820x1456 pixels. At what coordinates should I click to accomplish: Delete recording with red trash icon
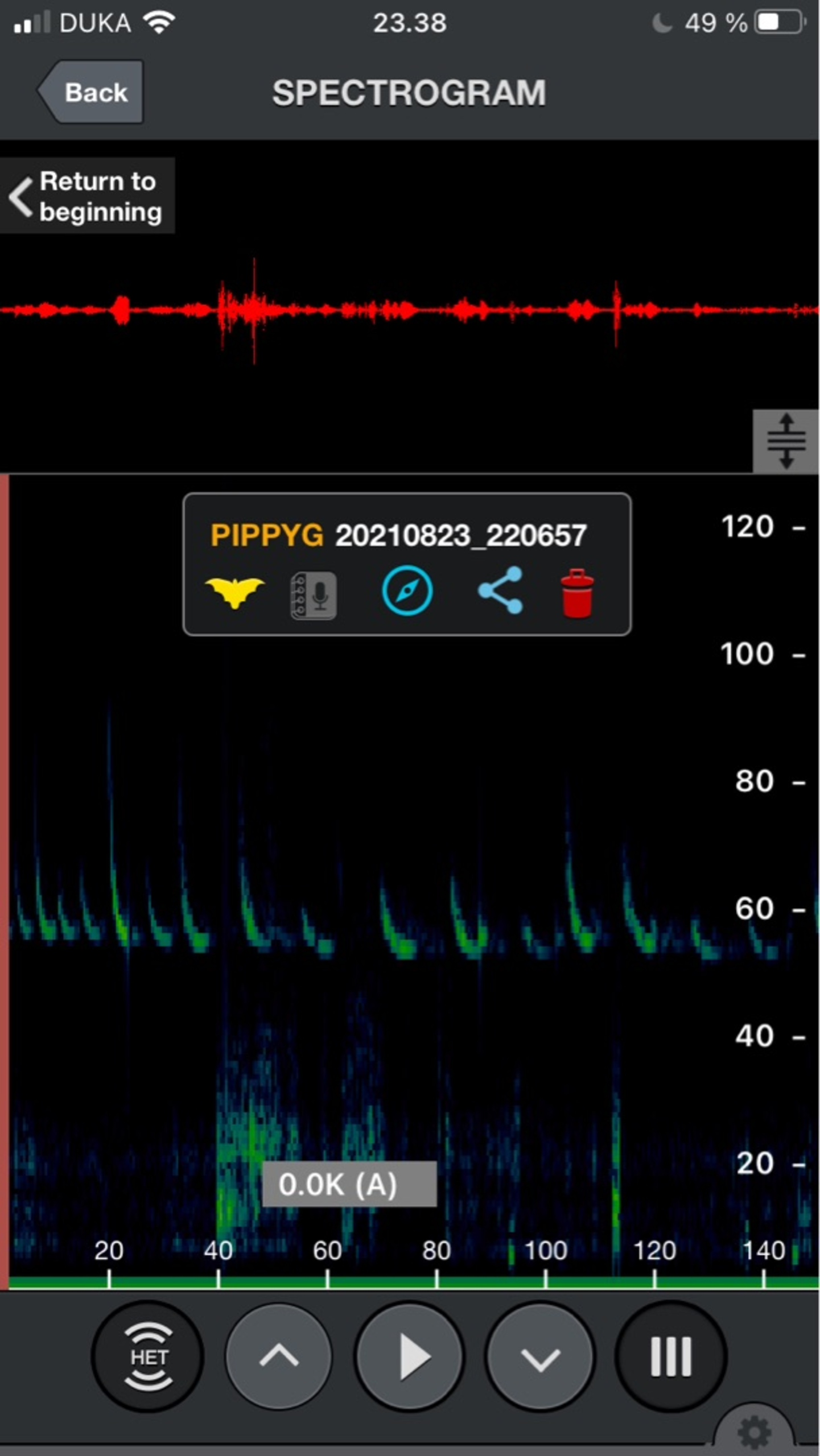(x=577, y=593)
